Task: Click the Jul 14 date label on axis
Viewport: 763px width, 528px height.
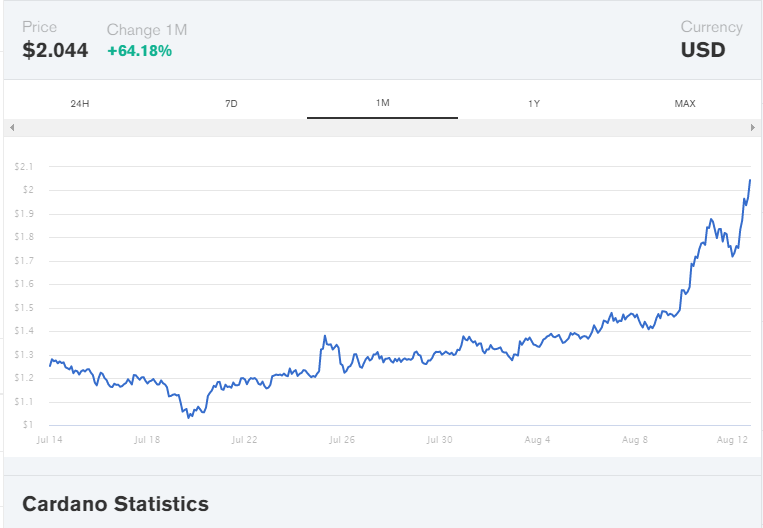Action: tap(49, 439)
